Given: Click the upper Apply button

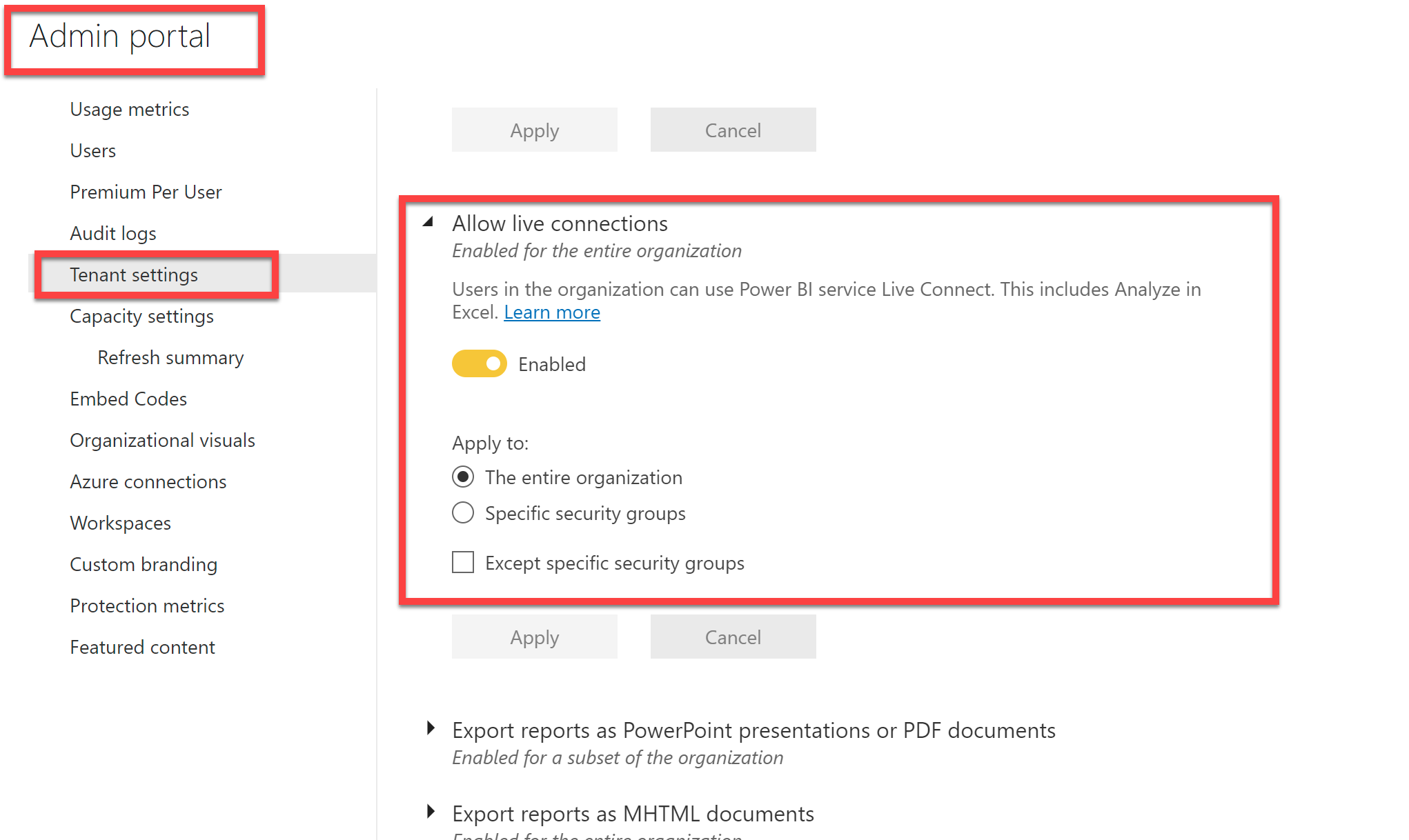Looking at the screenshot, I should [x=534, y=130].
